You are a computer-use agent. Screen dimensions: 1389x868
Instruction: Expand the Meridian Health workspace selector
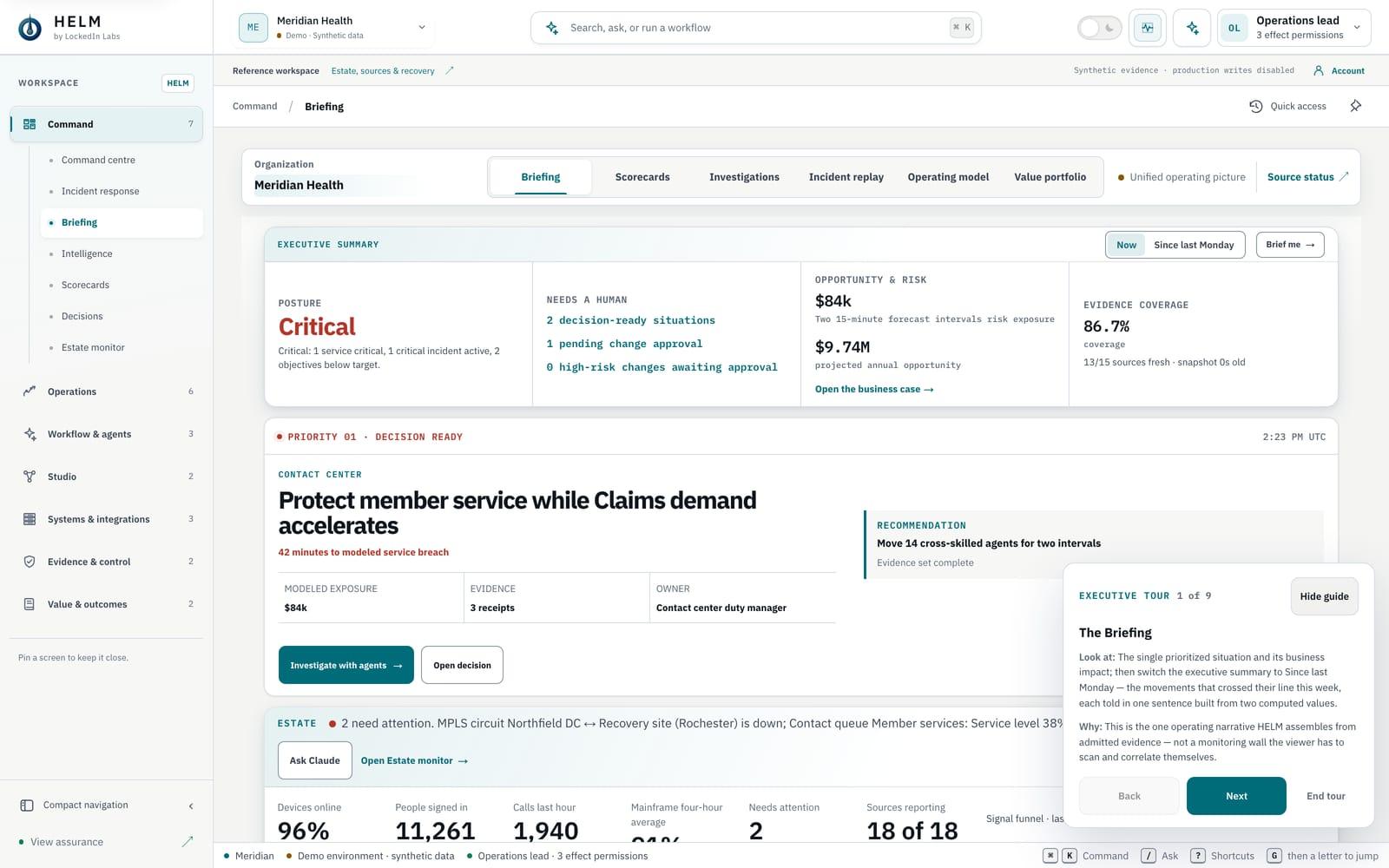[x=336, y=28]
